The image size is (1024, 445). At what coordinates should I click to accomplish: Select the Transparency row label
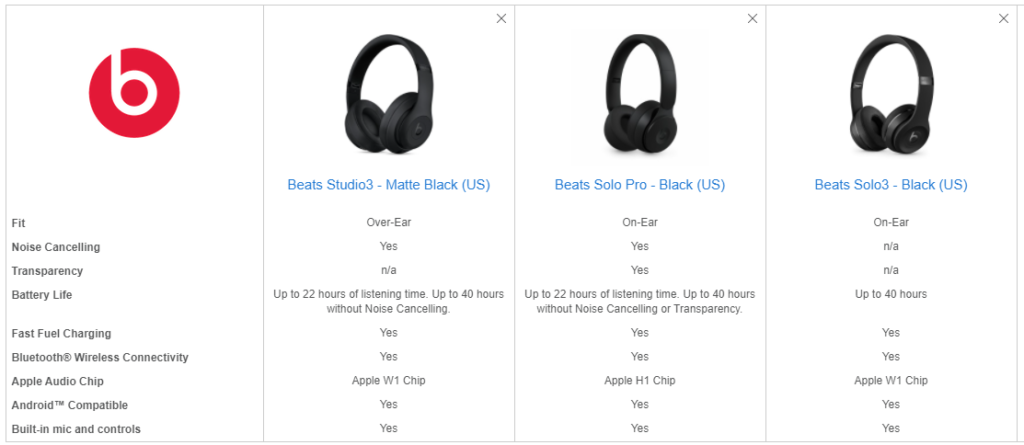pos(47,271)
